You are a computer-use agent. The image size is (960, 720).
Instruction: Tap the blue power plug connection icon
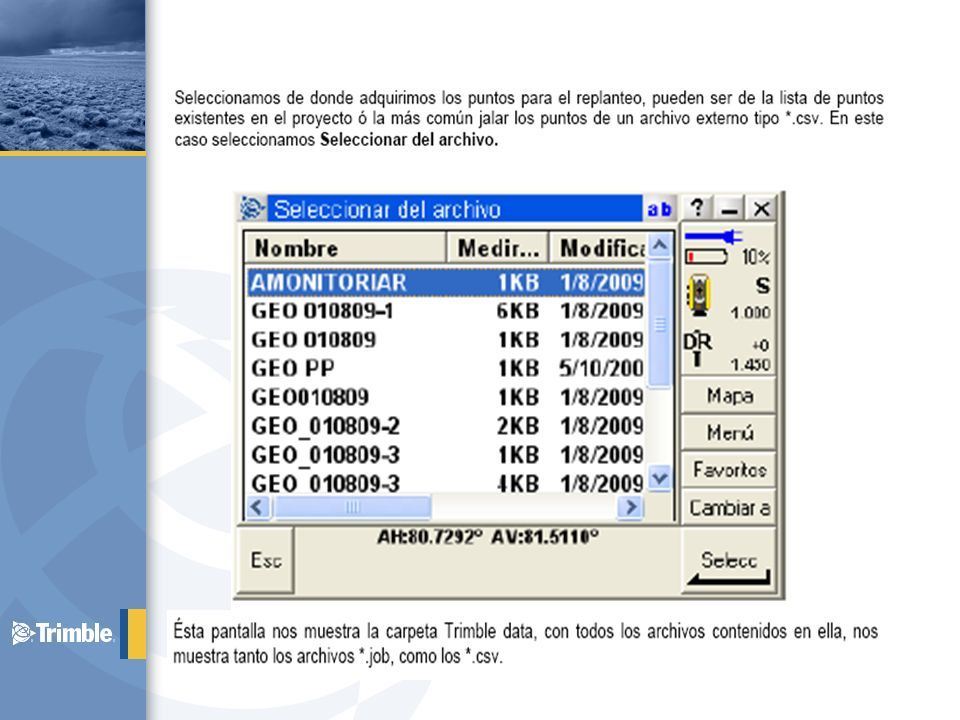tap(714, 236)
